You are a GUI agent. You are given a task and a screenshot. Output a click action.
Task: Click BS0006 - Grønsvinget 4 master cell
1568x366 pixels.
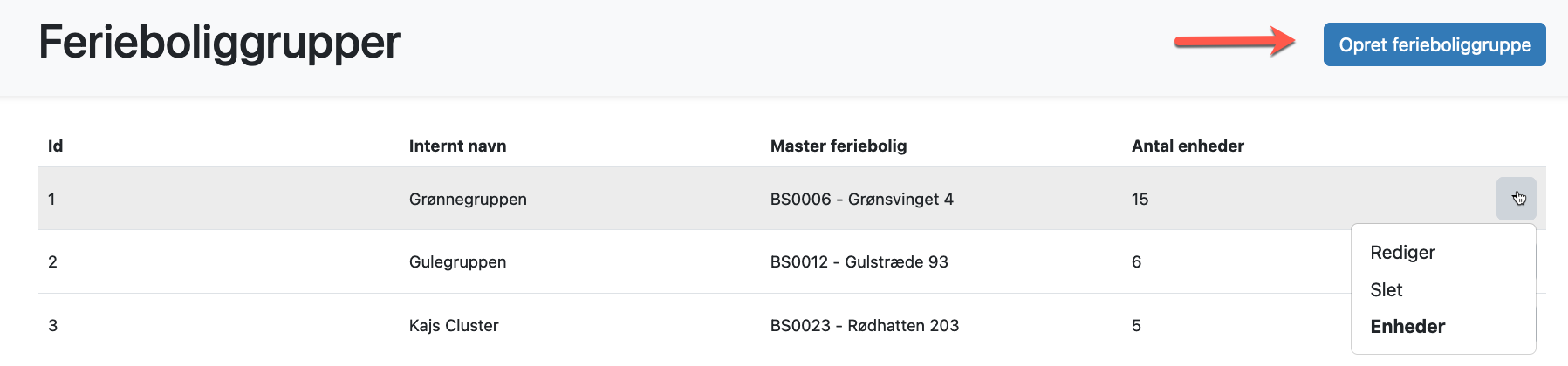pyautogui.click(x=862, y=199)
